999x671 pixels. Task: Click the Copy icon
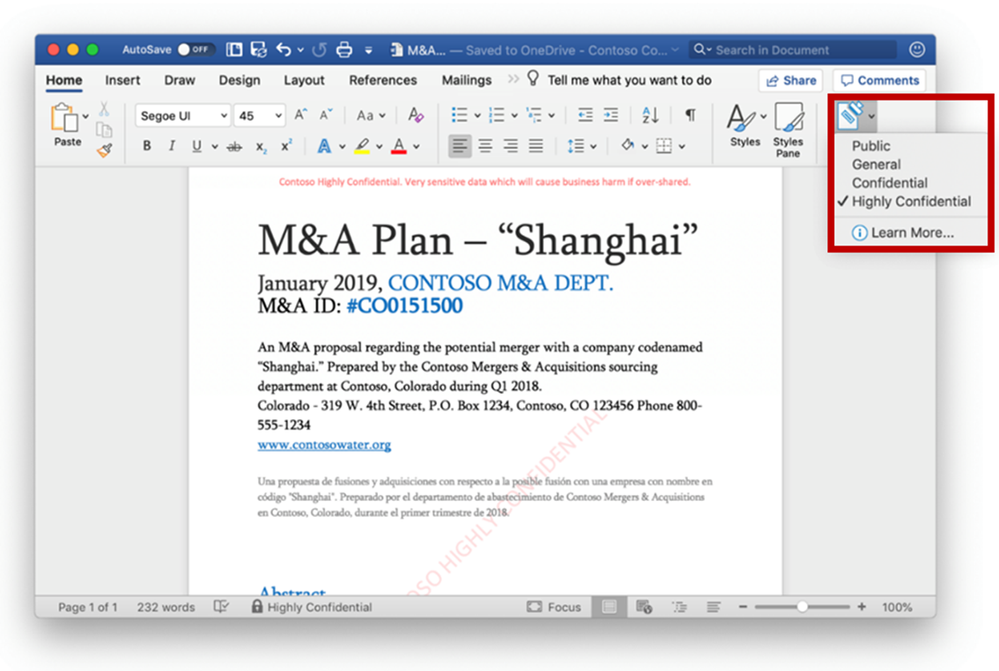(104, 130)
